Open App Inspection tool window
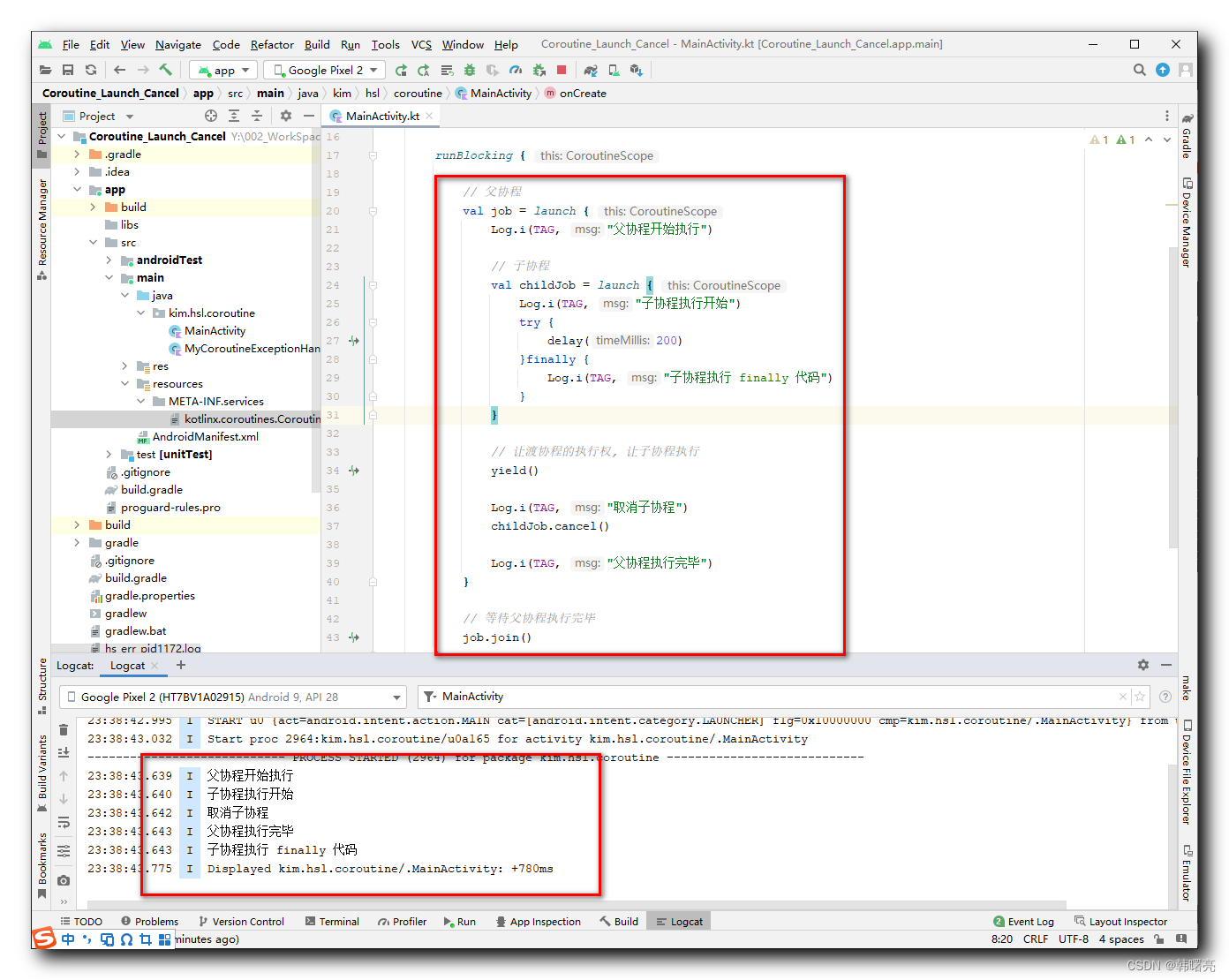 (539, 921)
